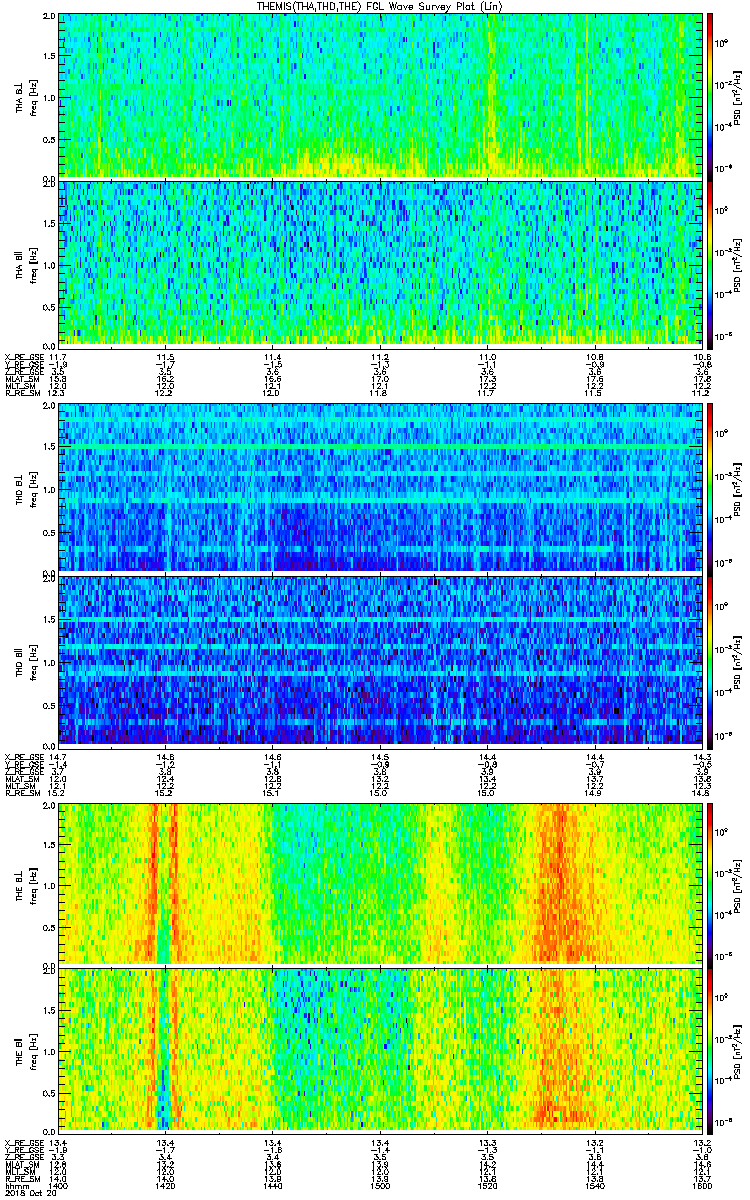Click the PSD color bar beside THA B-perpendicular
The height and width of the screenshot is (1200, 750).
click(x=710, y=95)
